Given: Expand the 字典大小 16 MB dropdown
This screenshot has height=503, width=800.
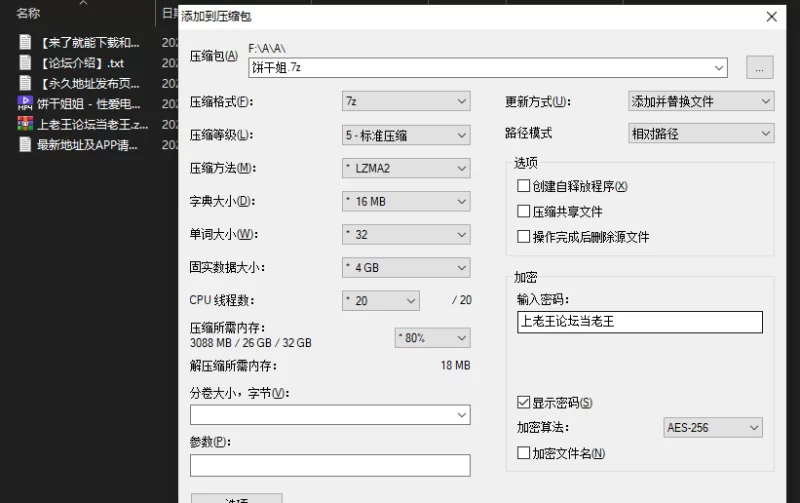Looking at the screenshot, I should (406, 201).
